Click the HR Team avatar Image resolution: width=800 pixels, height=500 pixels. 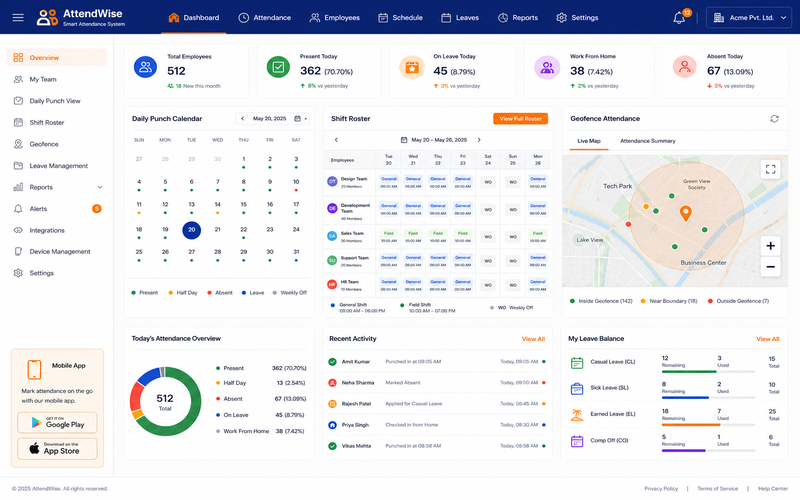pyautogui.click(x=332, y=284)
